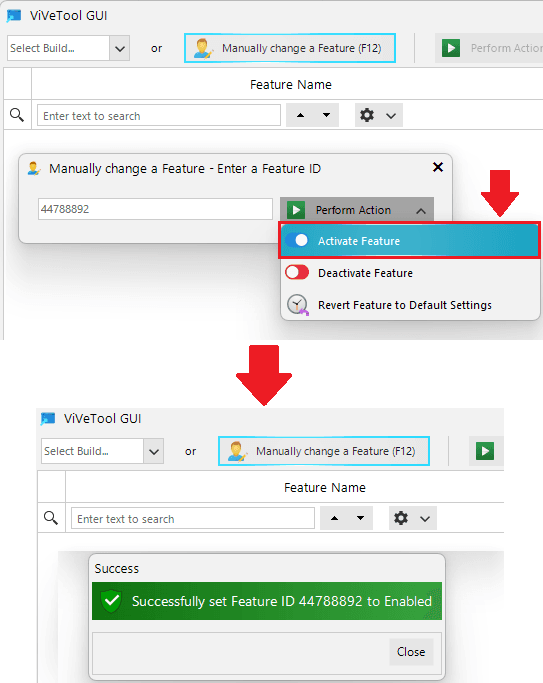The height and width of the screenshot is (683, 543).
Task: Collapse the Perform Action dropdown in dialog
Action: pos(421,210)
